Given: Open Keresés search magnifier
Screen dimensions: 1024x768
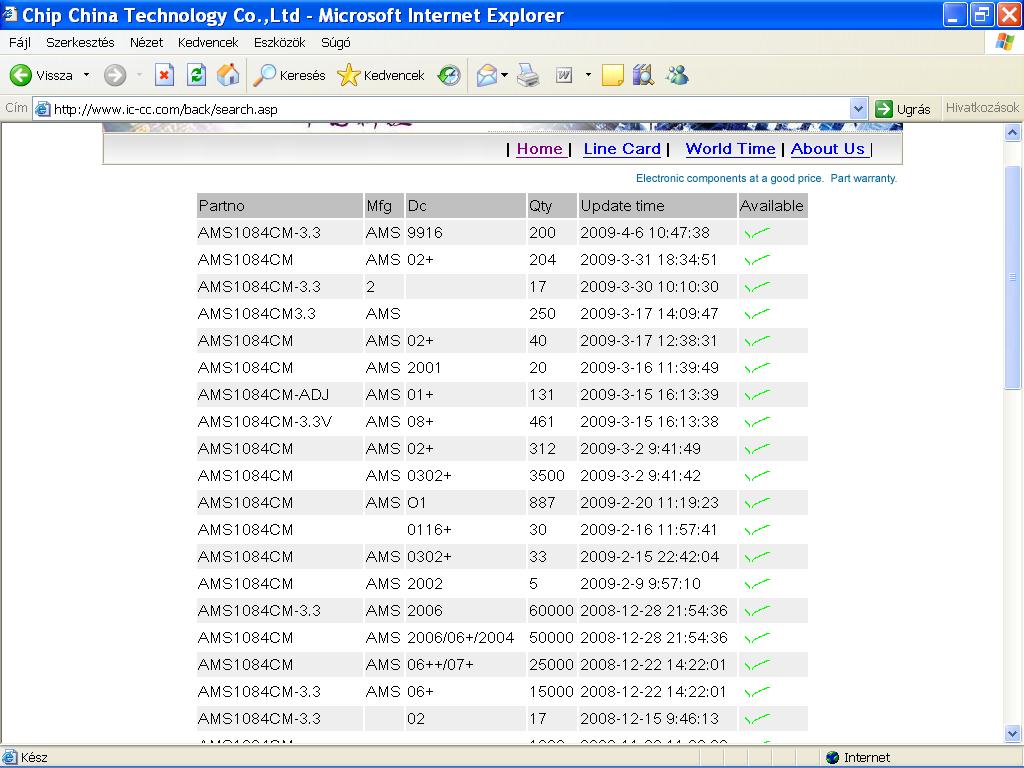Looking at the screenshot, I should pyautogui.click(x=264, y=75).
